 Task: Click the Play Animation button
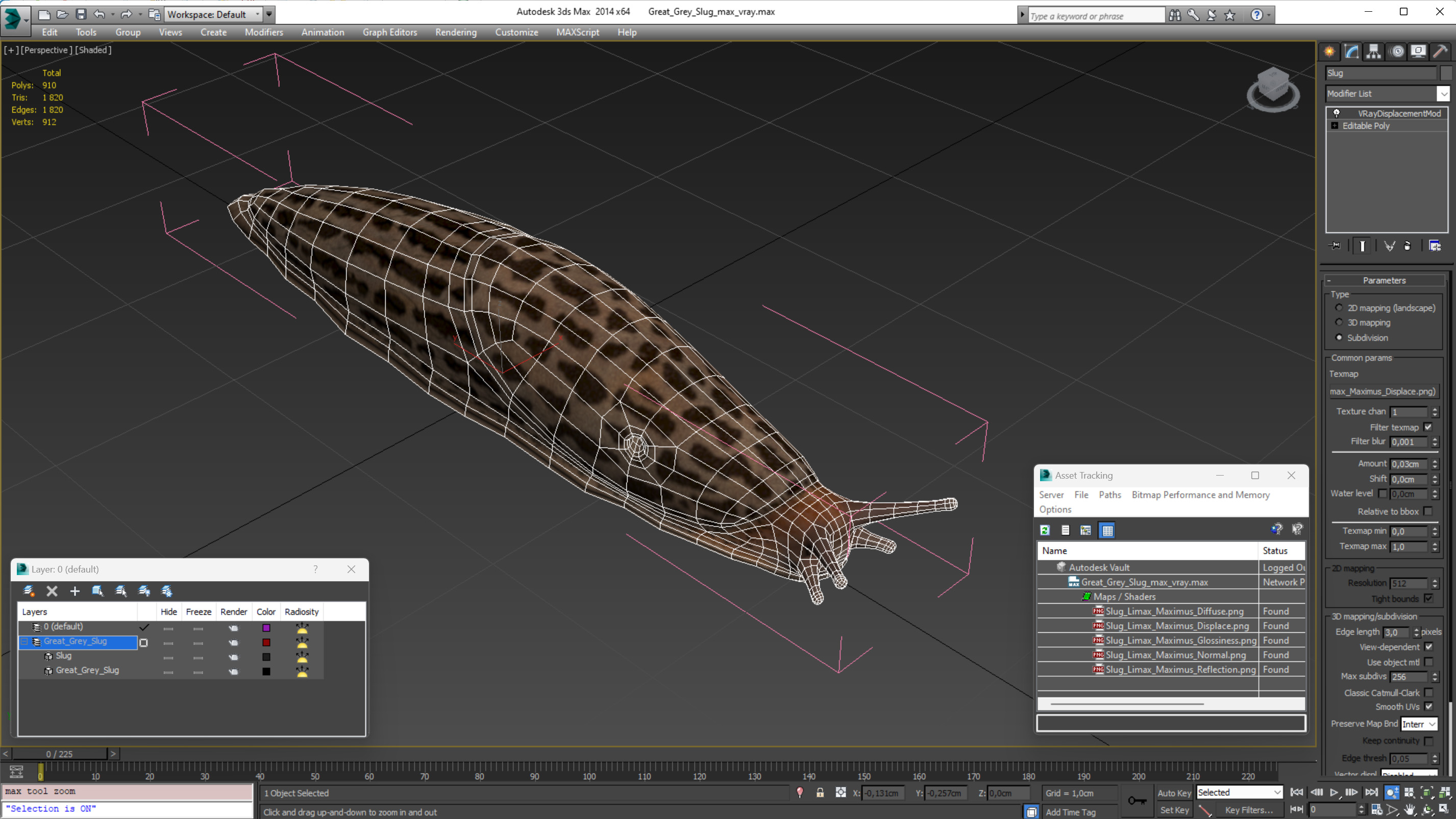(x=1334, y=792)
